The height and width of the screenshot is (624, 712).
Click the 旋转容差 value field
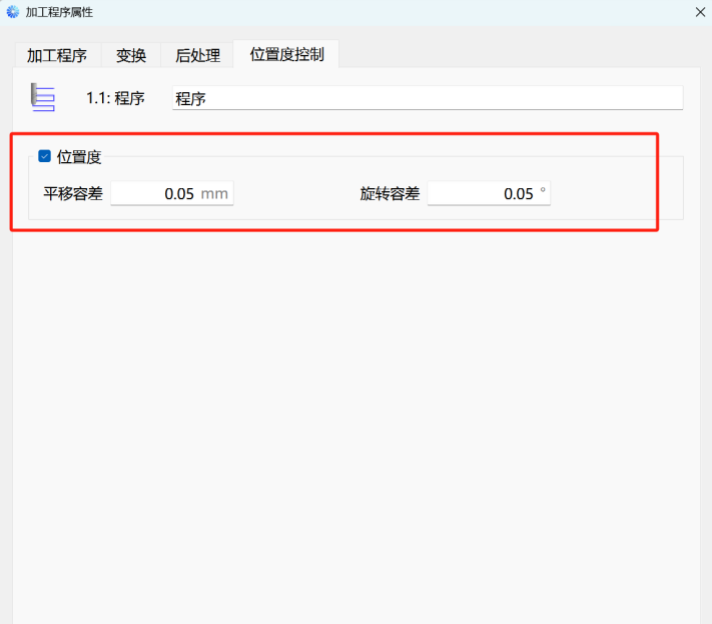489,193
